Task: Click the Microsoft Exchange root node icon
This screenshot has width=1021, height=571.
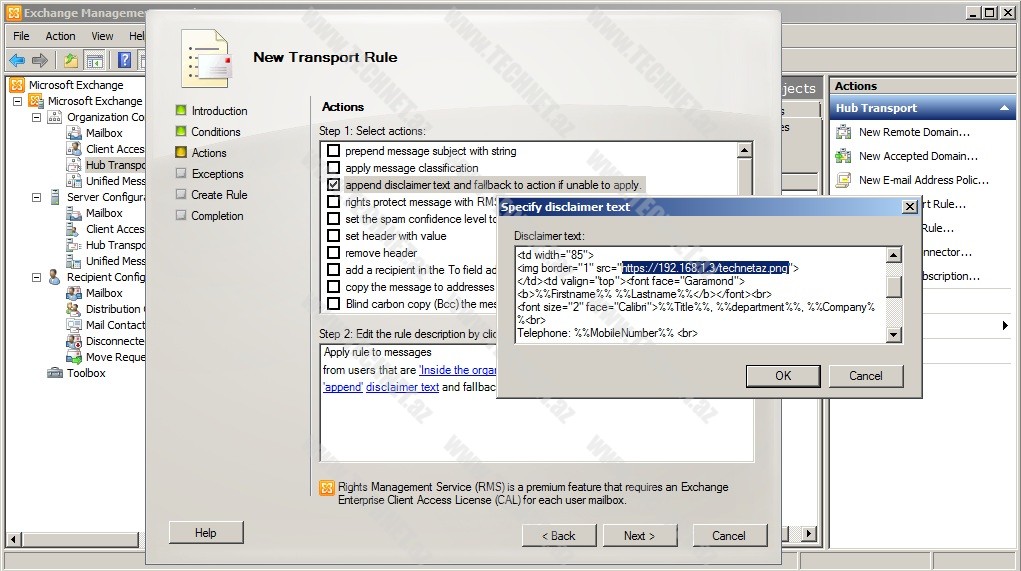Action: (x=17, y=85)
